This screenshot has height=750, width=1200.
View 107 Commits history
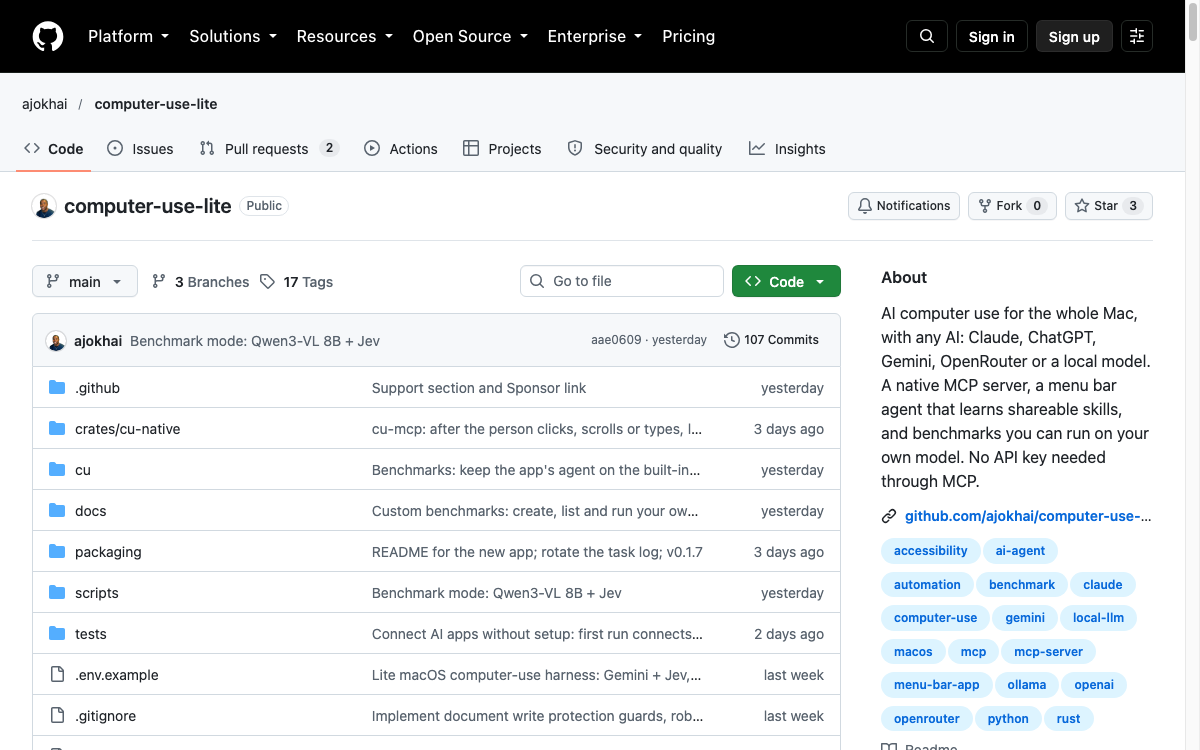[771, 340]
